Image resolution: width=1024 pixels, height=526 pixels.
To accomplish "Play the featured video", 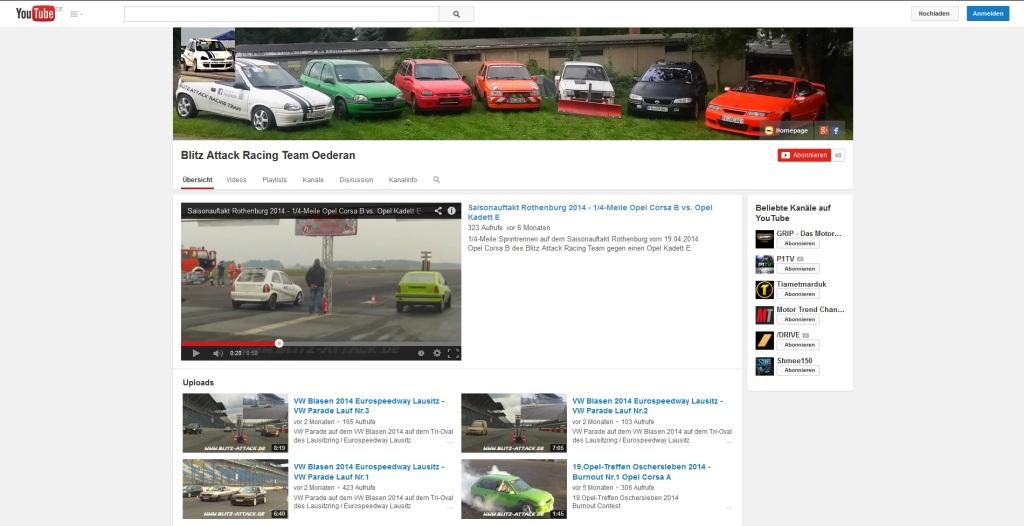I will coord(195,353).
